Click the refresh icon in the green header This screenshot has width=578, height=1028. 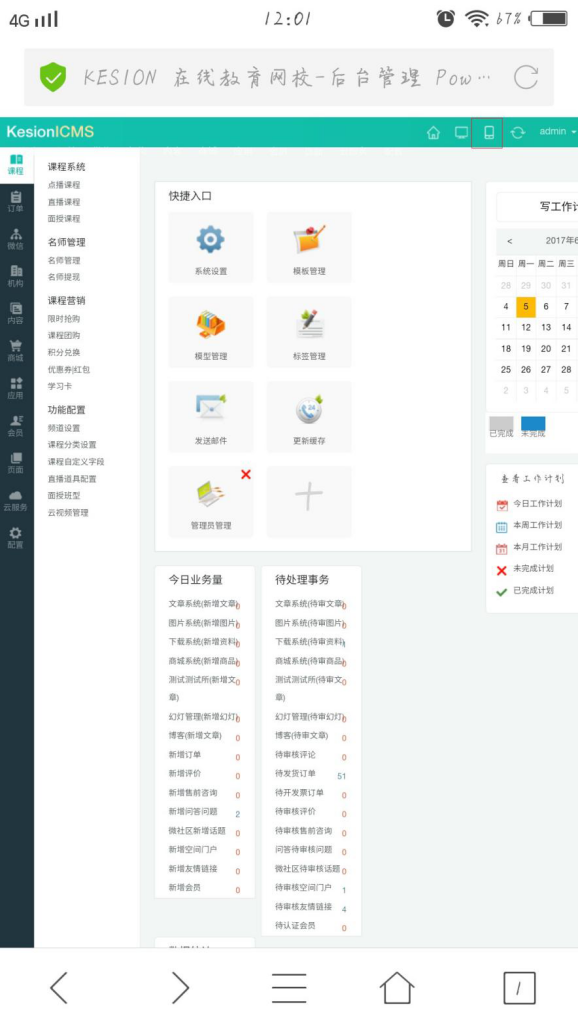click(x=518, y=132)
